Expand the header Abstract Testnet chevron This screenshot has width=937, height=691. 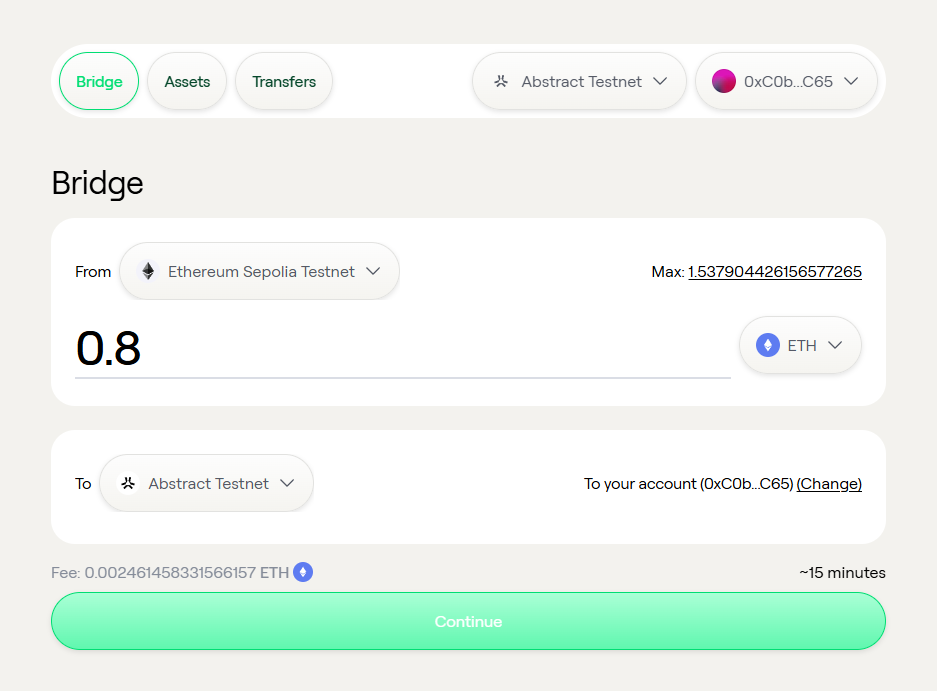(x=659, y=82)
